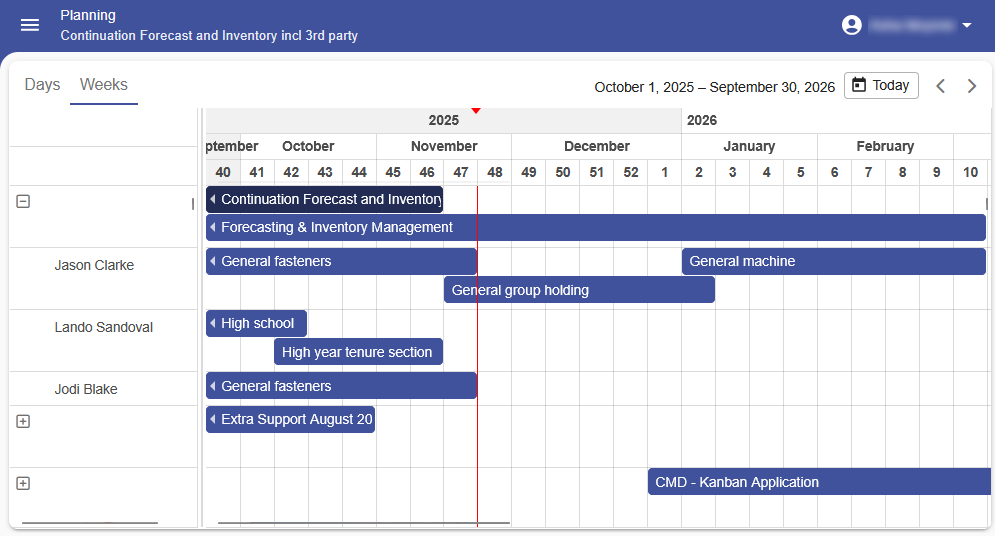Viewport: 995px width, 536px height.
Task: Select the High school task bar
Action: coord(256,324)
